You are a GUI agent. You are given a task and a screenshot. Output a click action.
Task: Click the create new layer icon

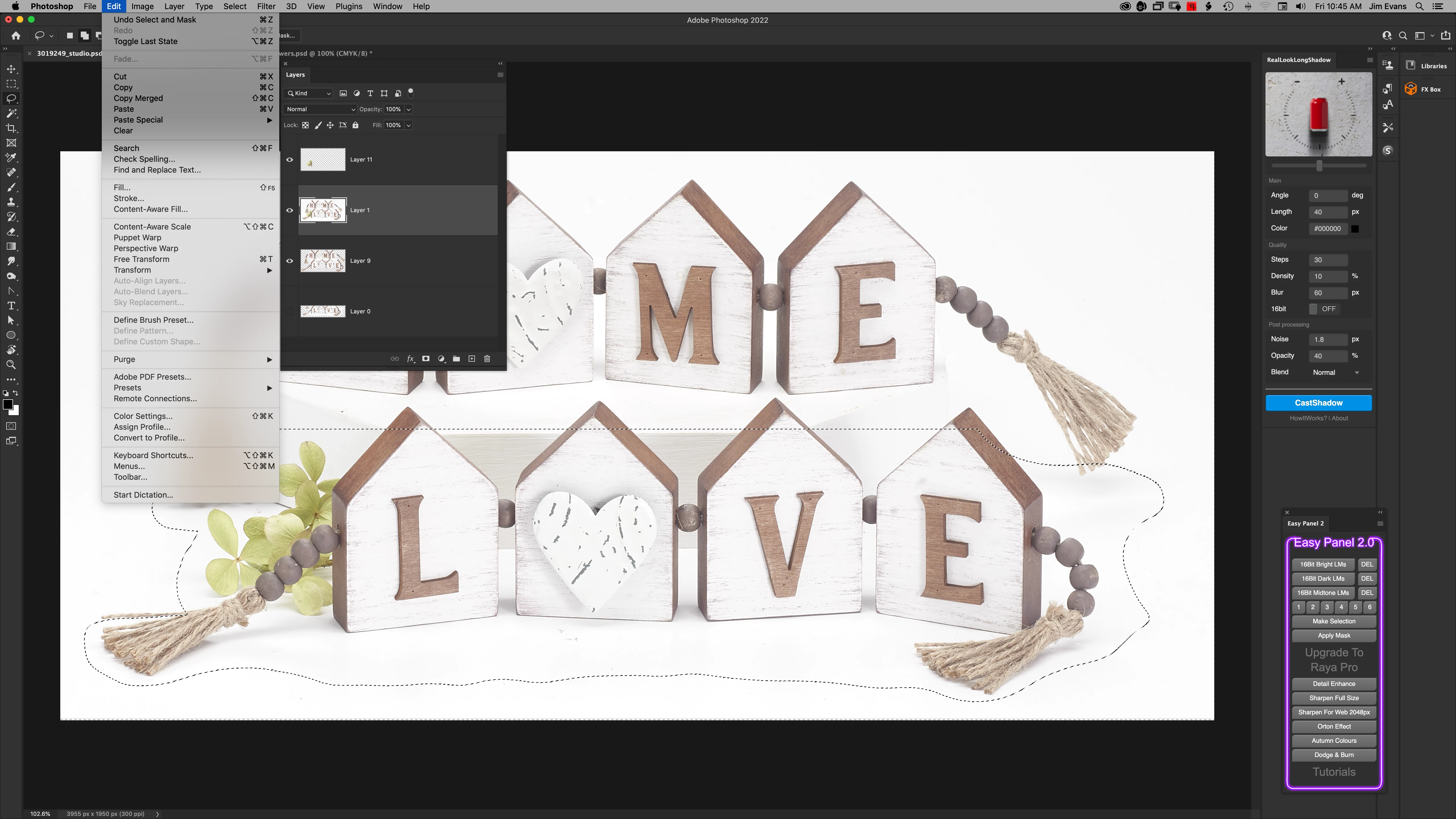pyautogui.click(x=472, y=359)
